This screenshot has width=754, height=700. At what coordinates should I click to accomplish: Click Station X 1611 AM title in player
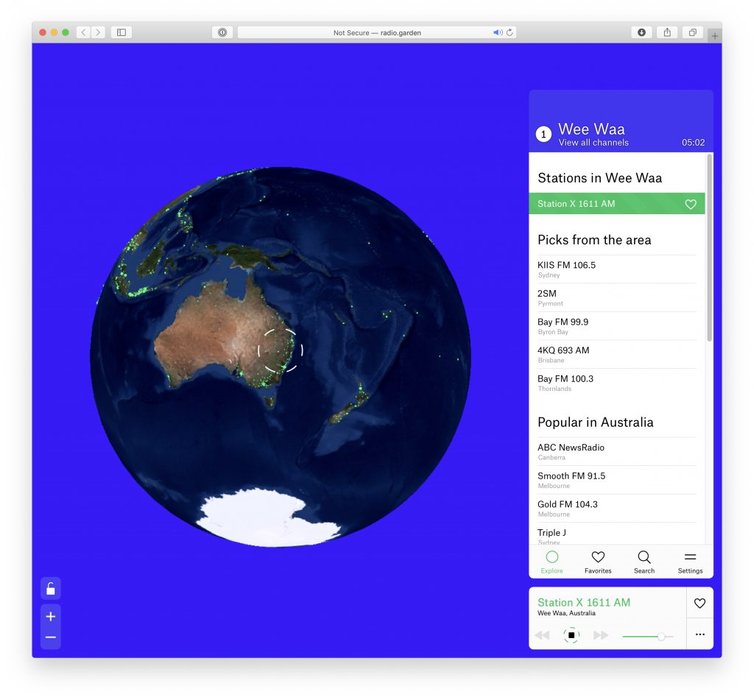pos(584,602)
